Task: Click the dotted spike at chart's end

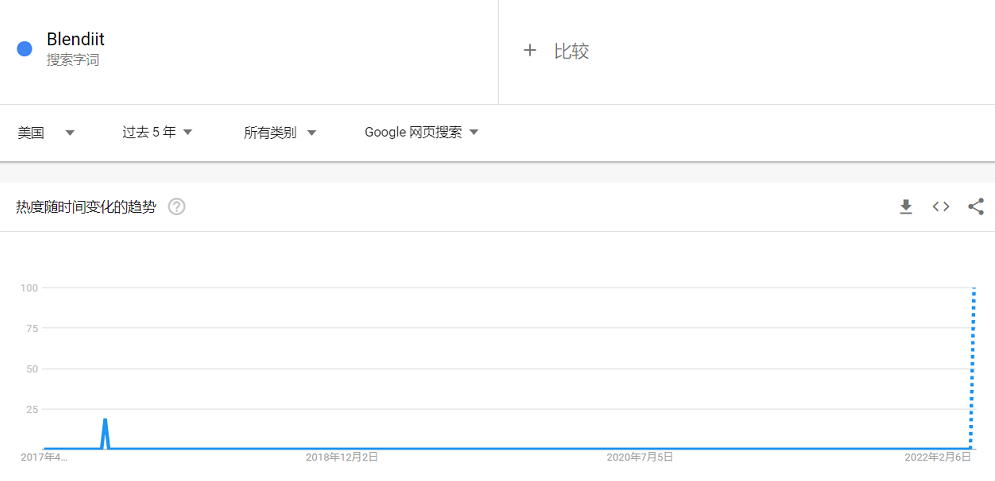Action: [972, 368]
